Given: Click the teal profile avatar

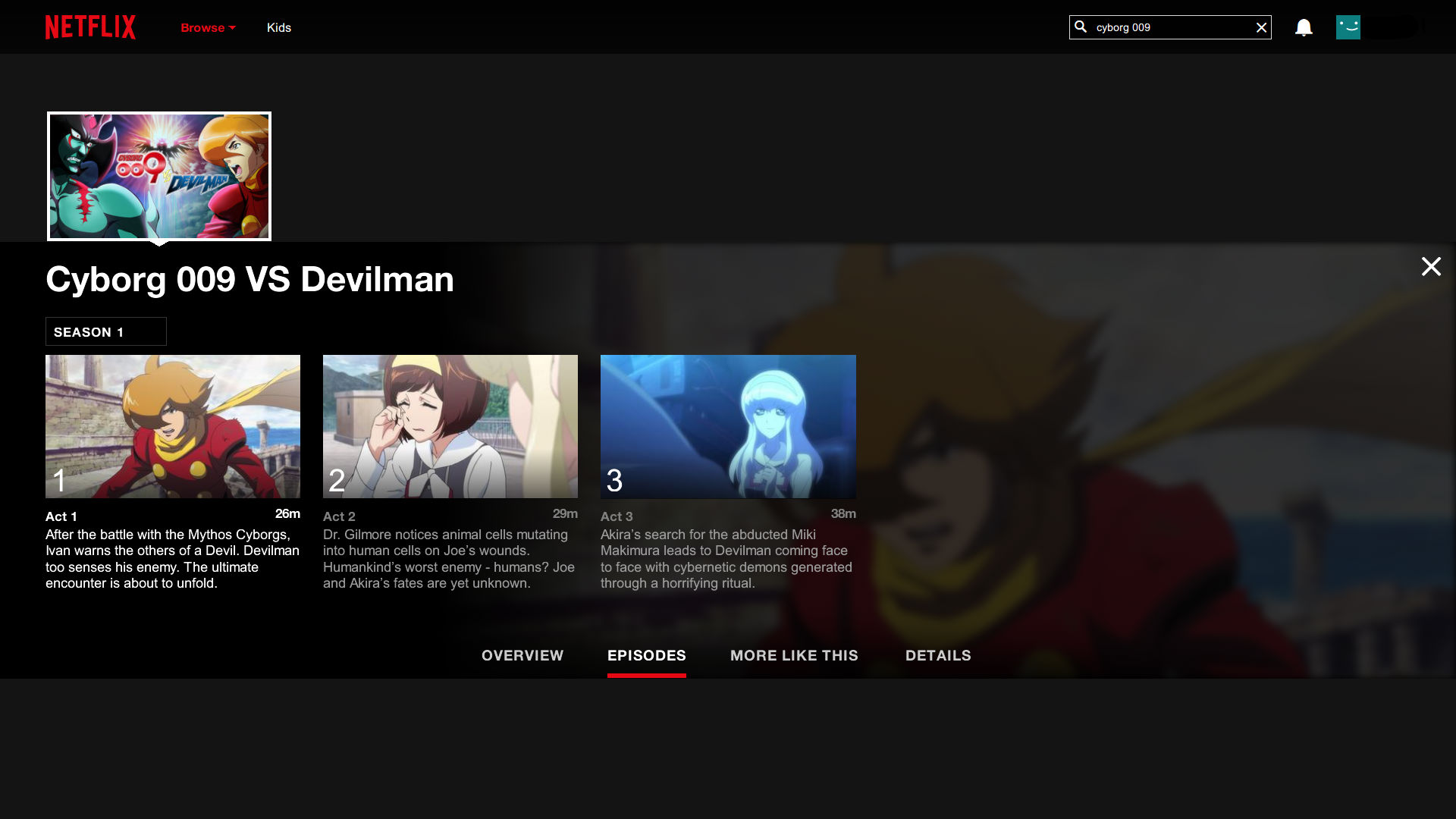Looking at the screenshot, I should point(1348,27).
